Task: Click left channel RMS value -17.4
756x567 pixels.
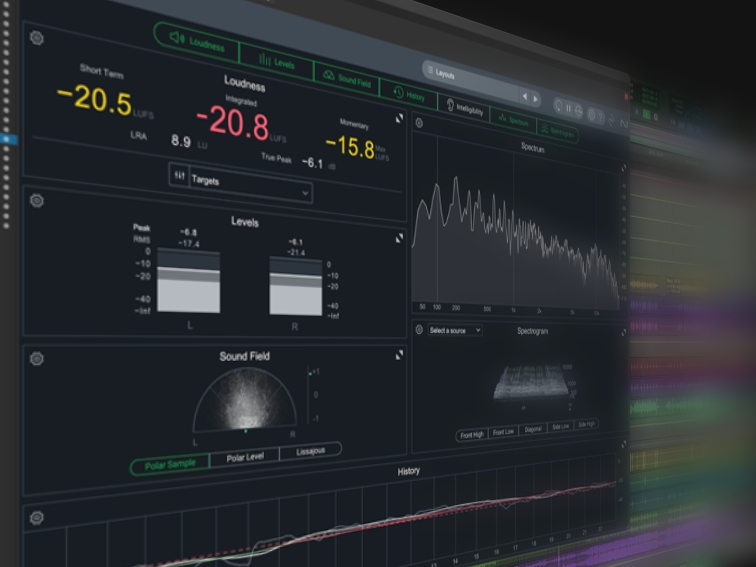Action: tap(189, 243)
